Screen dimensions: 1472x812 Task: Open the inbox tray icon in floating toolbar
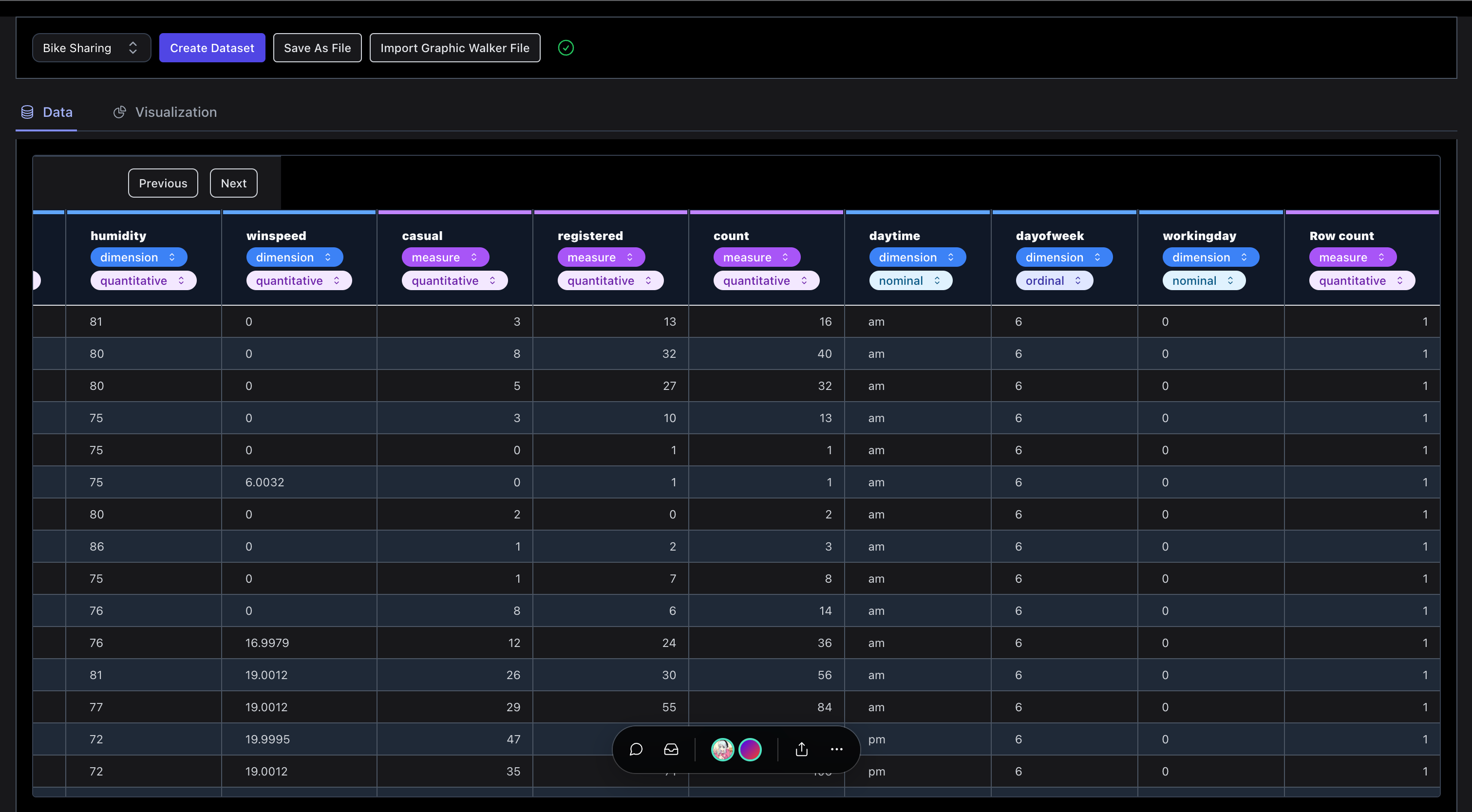pos(671,749)
